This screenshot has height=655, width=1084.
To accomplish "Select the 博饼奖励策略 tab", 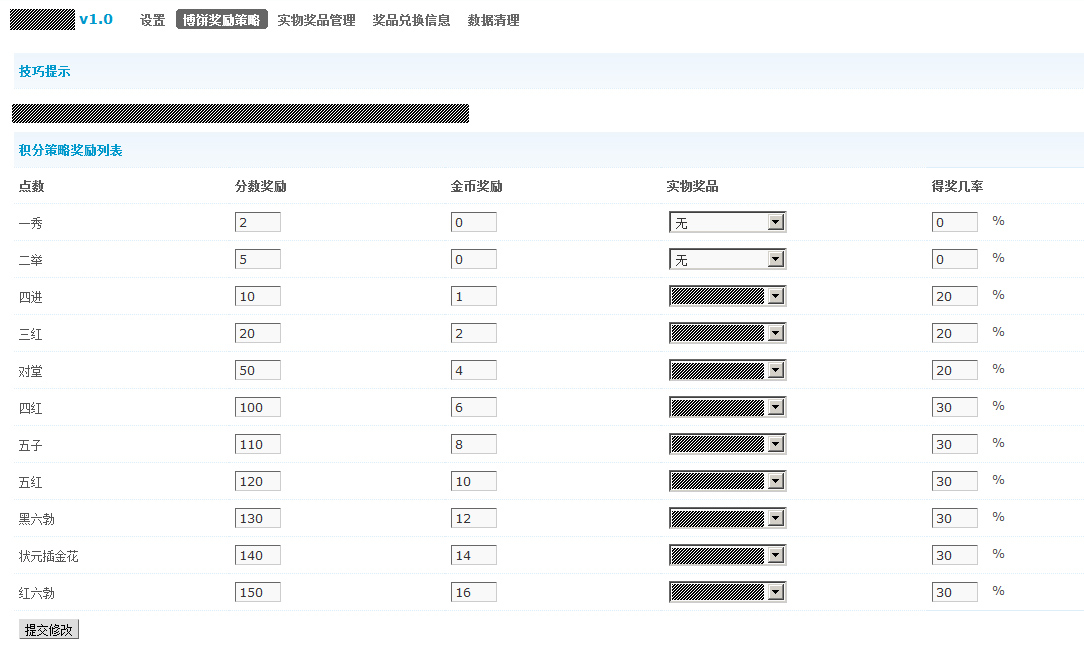I will (222, 20).
